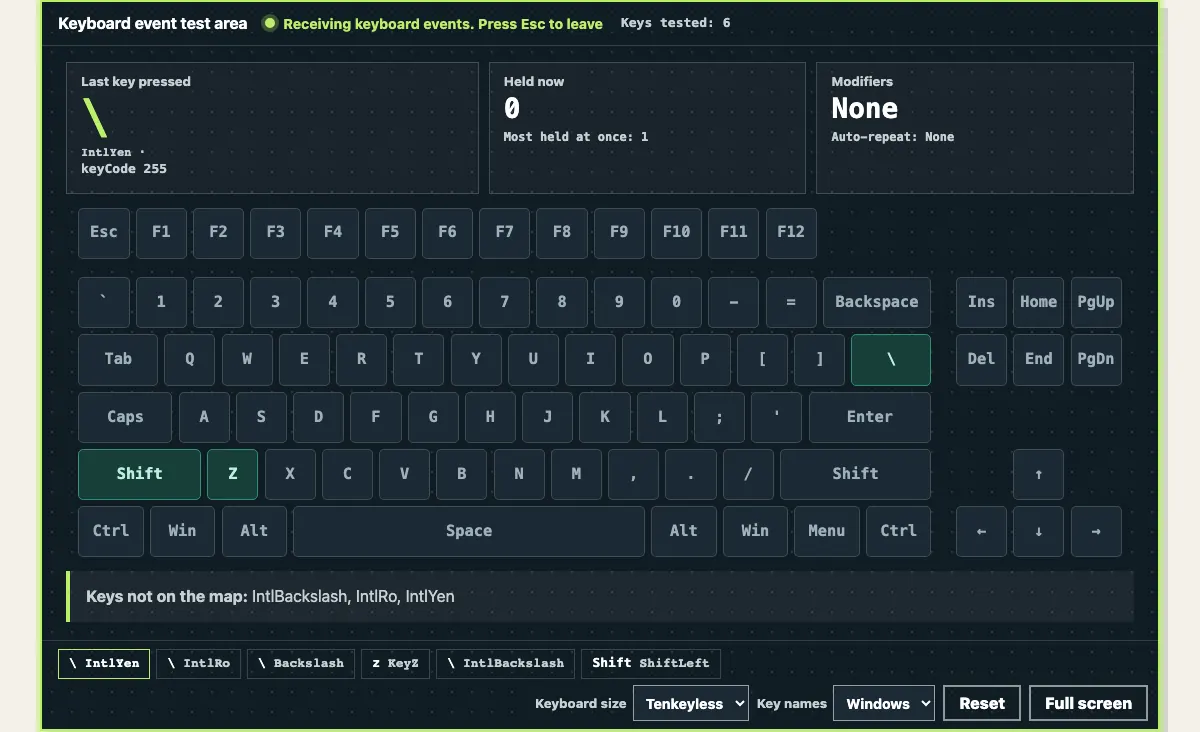The width and height of the screenshot is (1200, 732).
Task: Click the 'Receiving keyboard events' status text
Action: tap(443, 24)
